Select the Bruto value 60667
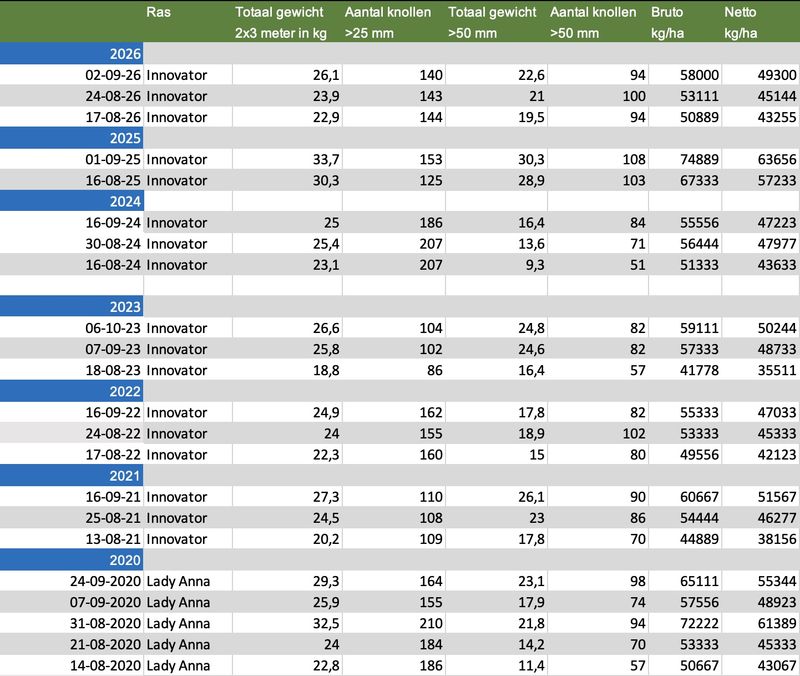The height and width of the screenshot is (676, 800). (699, 496)
